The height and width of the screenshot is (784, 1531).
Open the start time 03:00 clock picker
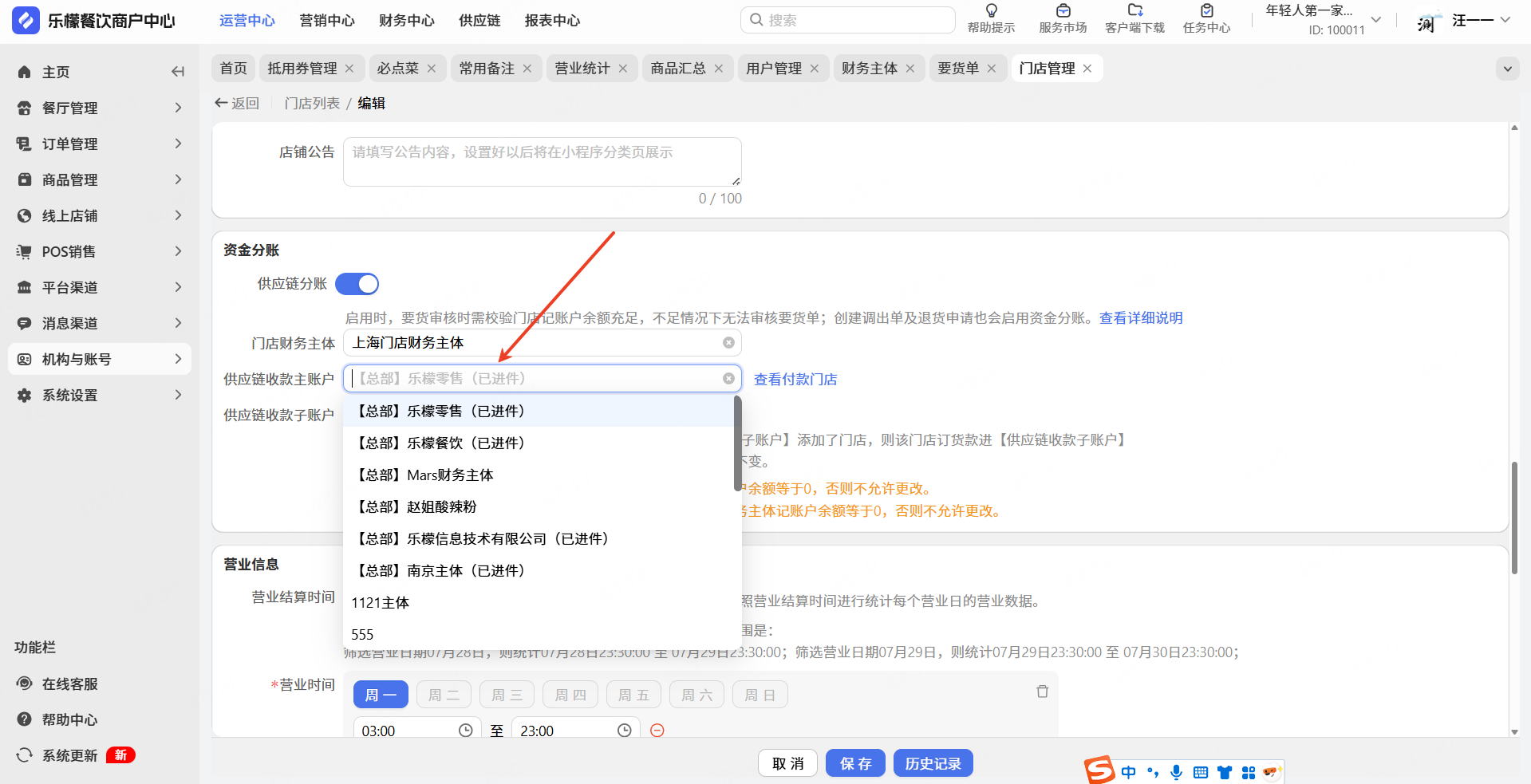466,731
